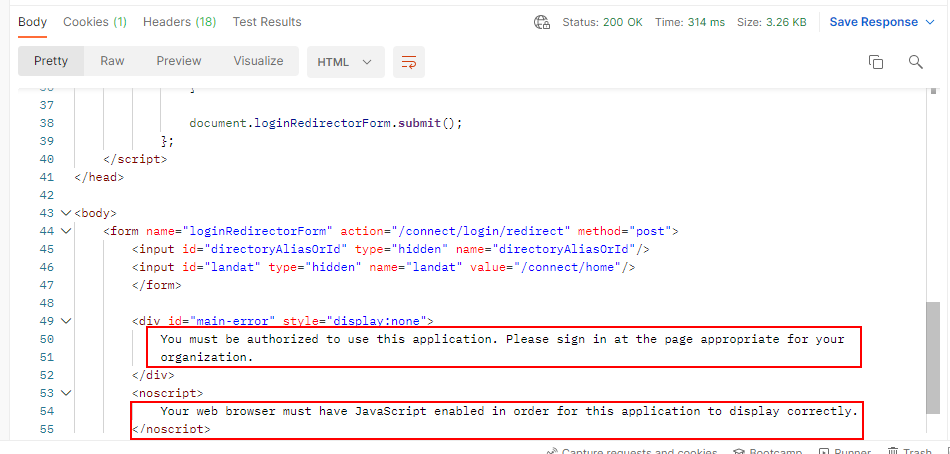Click the Save Response button
Screen dimensions: 950x454
coord(874,22)
